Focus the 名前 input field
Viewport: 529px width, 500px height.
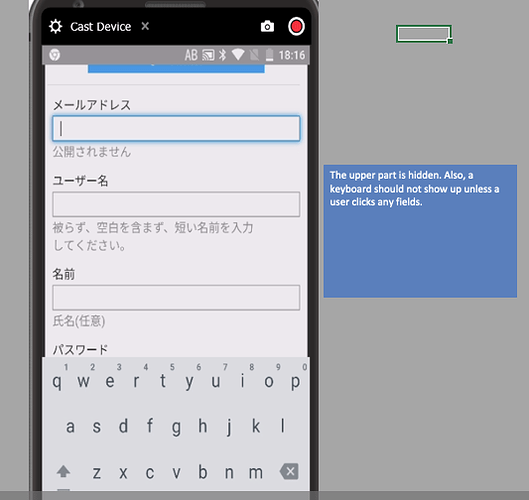click(176, 298)
